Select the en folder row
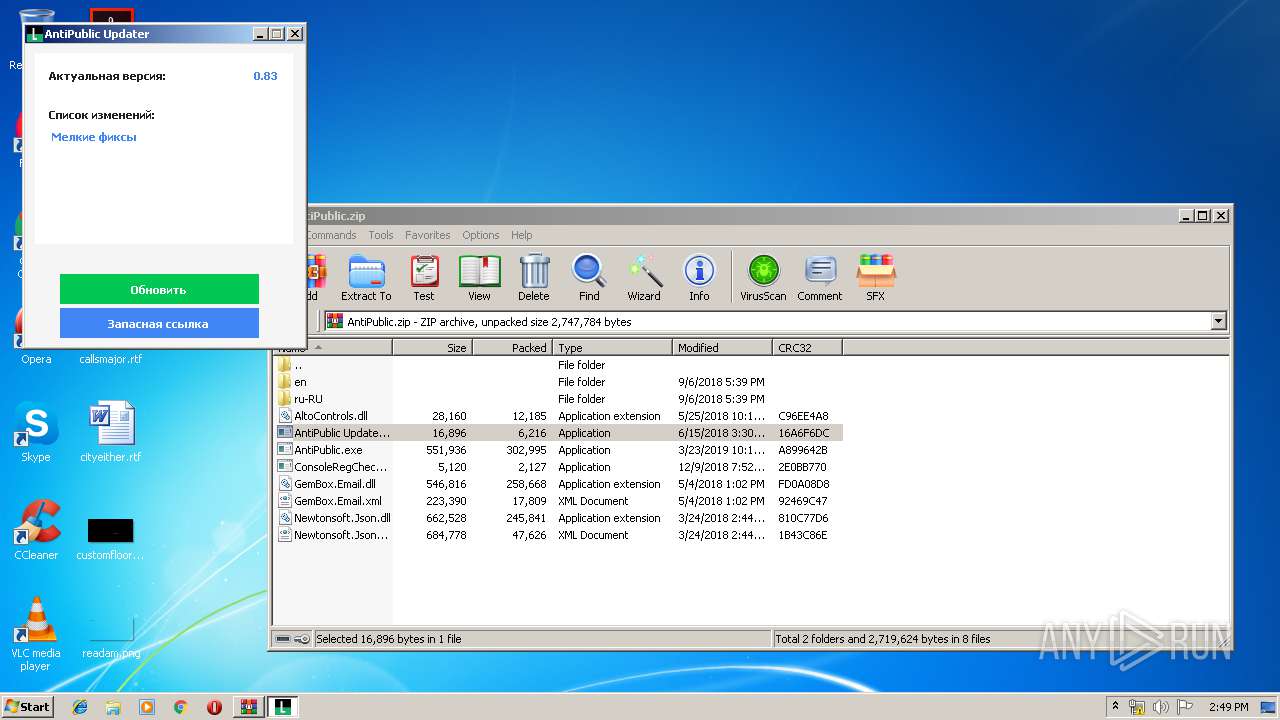The image size is (1280, 720). (558, 382)
